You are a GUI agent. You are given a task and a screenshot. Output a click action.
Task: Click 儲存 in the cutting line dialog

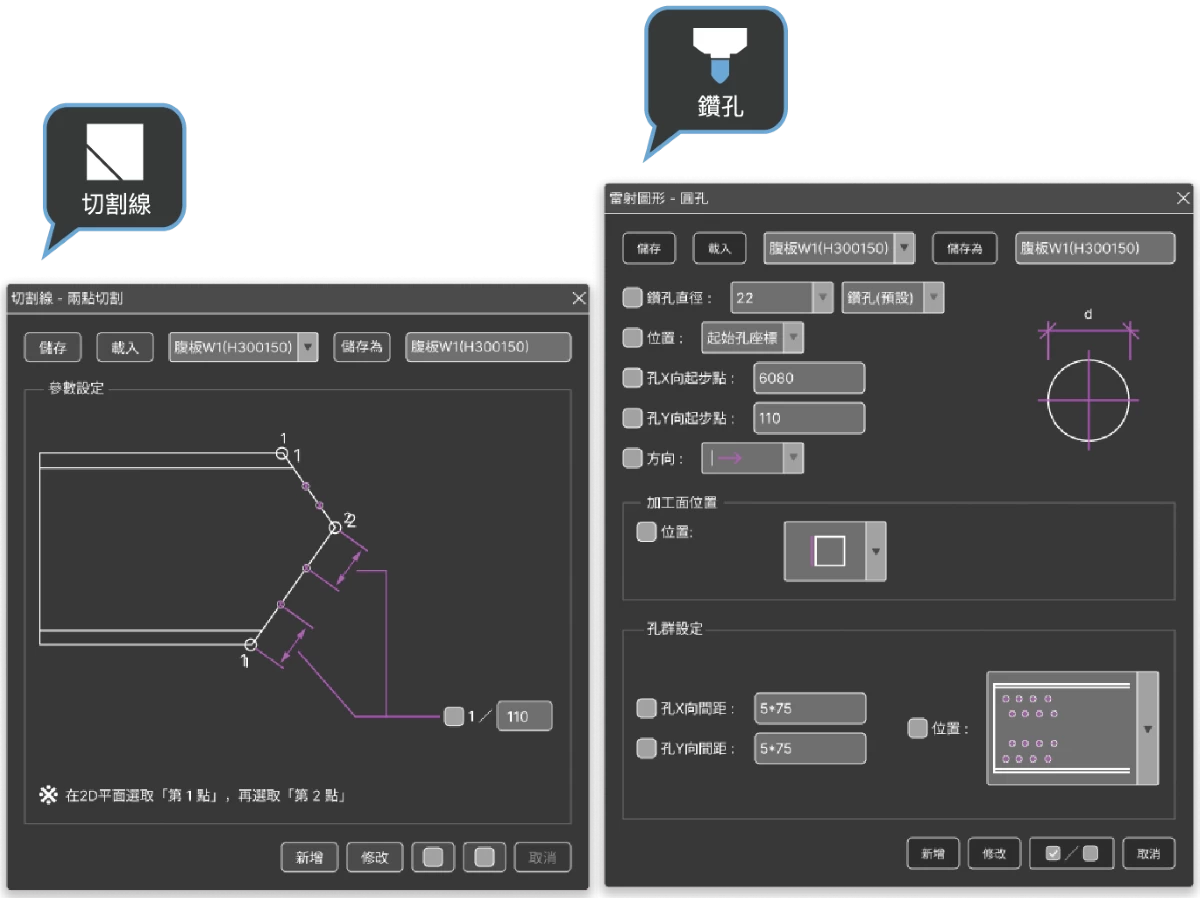(x=53, y=347)
